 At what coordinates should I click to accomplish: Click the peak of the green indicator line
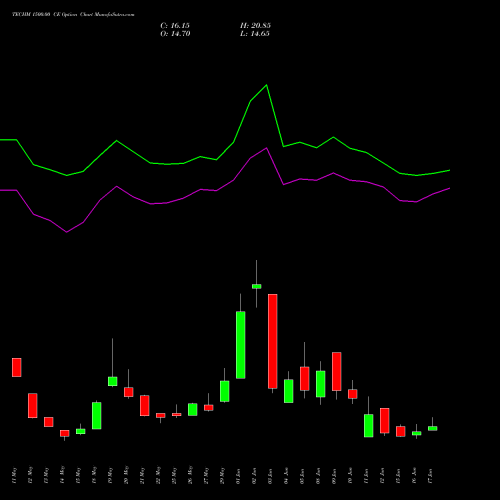pyautogui.click(x=266, y=85)
